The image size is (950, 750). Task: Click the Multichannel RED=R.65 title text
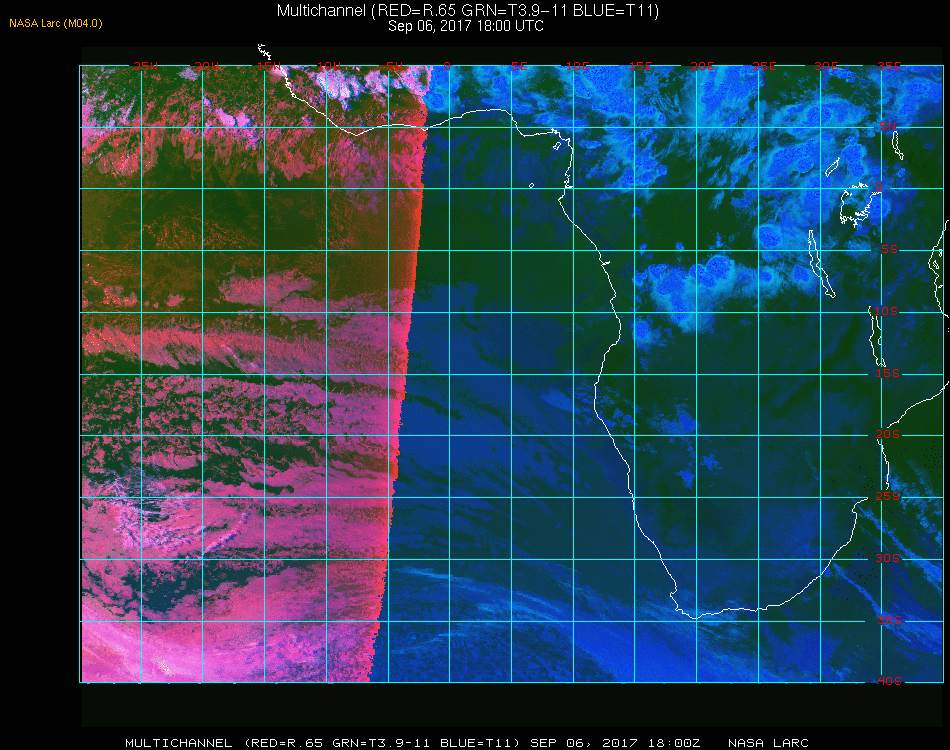click(x=468, y=11)
